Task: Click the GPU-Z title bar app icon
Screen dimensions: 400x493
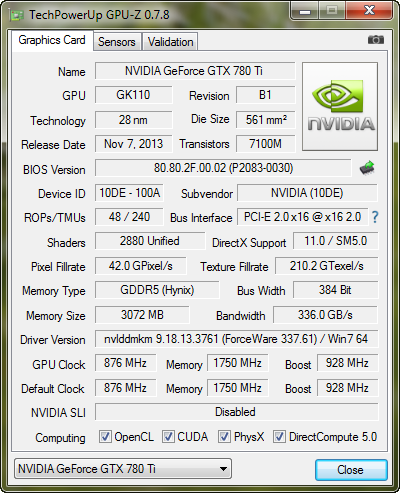Action: click(17, 15)
